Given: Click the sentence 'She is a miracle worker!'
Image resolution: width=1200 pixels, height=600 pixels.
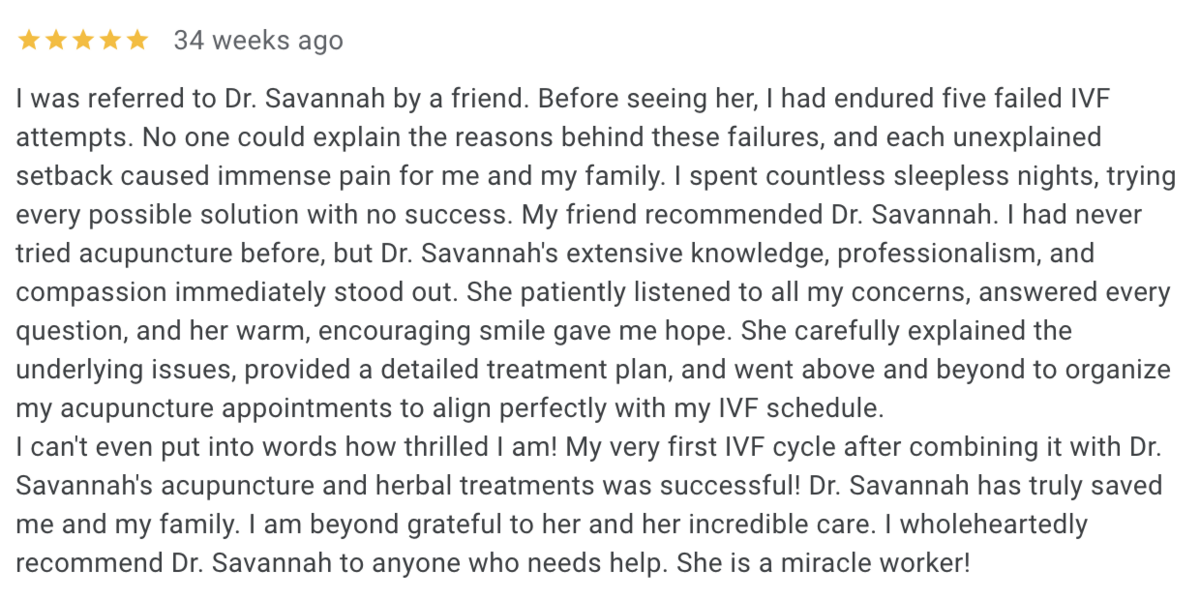Looking at the screenshot, I should click(x=824, y=561).
